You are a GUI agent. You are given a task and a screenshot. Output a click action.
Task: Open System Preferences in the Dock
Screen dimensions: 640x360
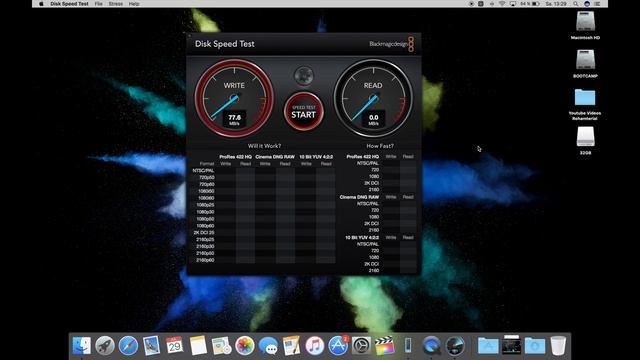pos(362,346)
